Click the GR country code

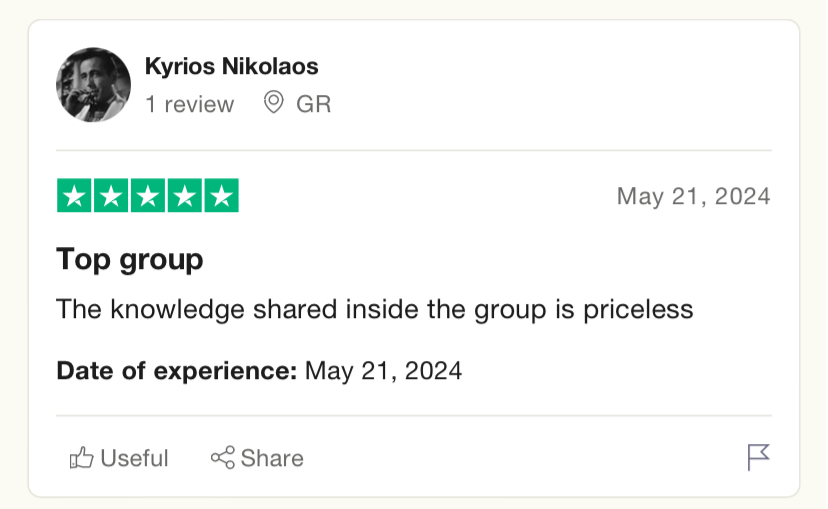click(314, 104)
